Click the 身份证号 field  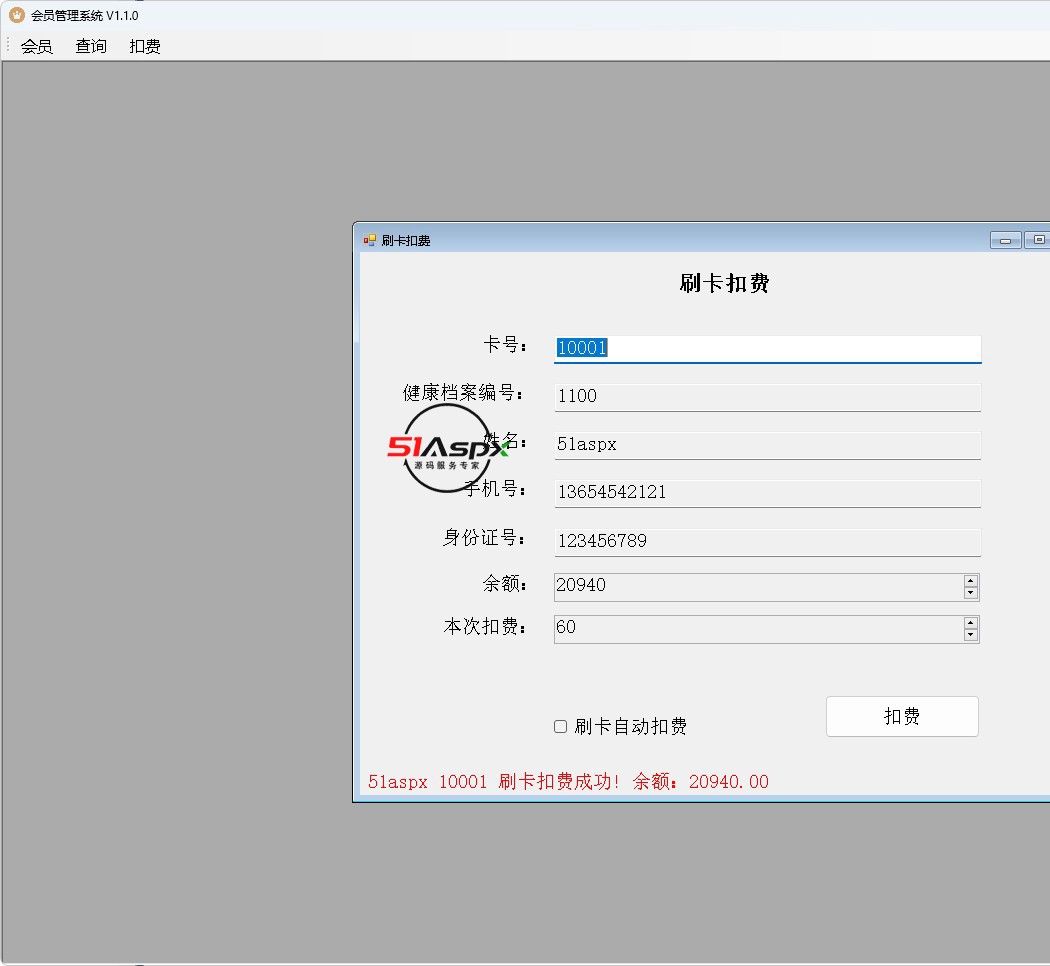click(x=767, y=542)
